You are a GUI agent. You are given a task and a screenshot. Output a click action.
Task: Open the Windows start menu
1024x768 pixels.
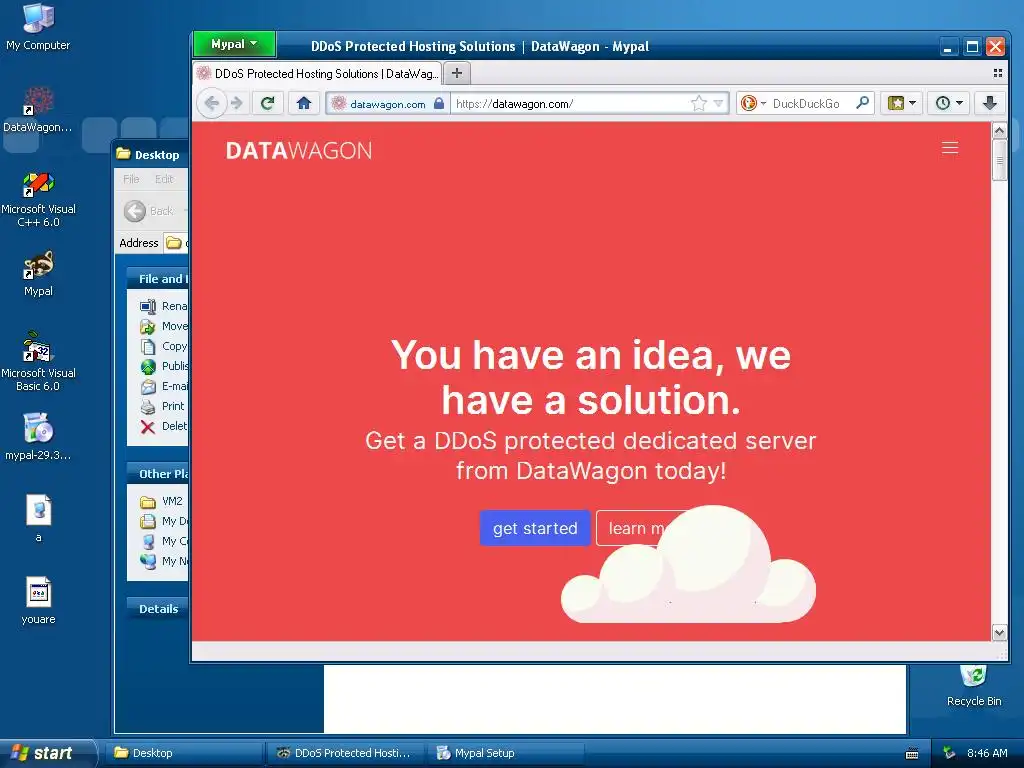(x=46, y=753)
